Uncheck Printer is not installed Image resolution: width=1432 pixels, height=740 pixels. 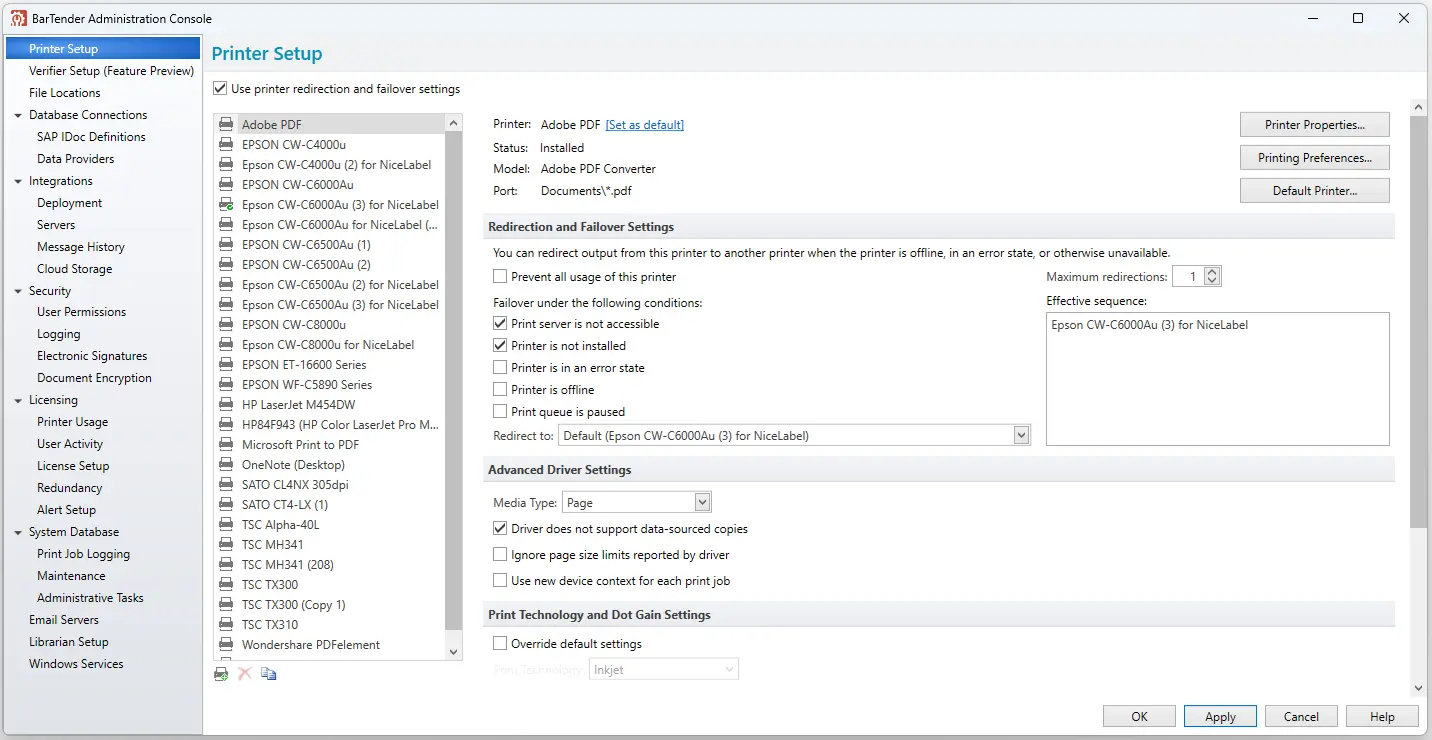point(500,346)
